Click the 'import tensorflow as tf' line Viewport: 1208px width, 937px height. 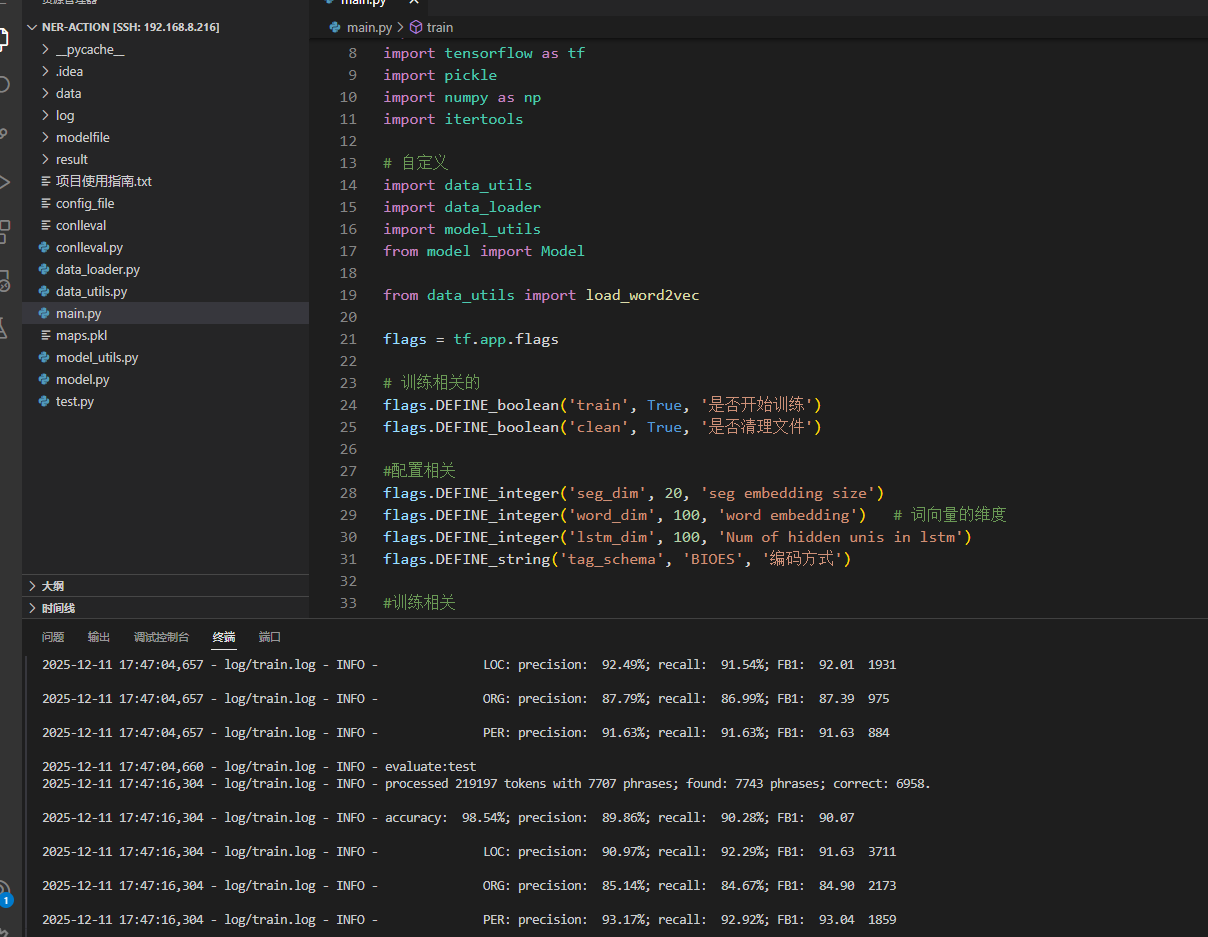click(484, 53)
